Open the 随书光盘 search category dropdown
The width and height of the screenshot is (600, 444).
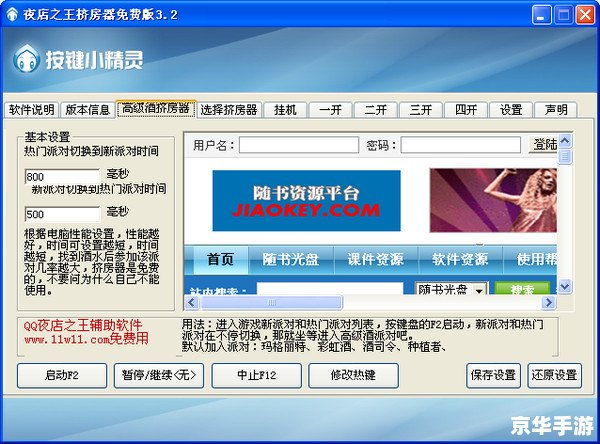[x=451, y=289]
